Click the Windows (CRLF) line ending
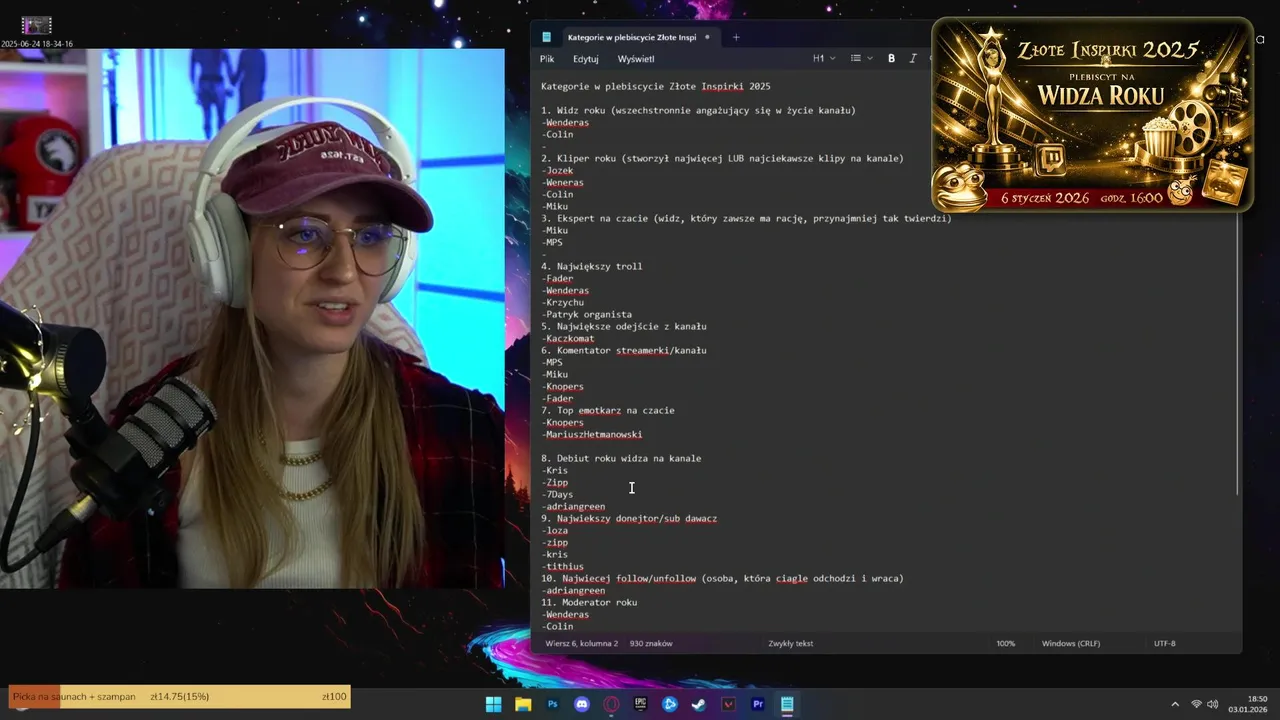 [x=1071, y=643]
